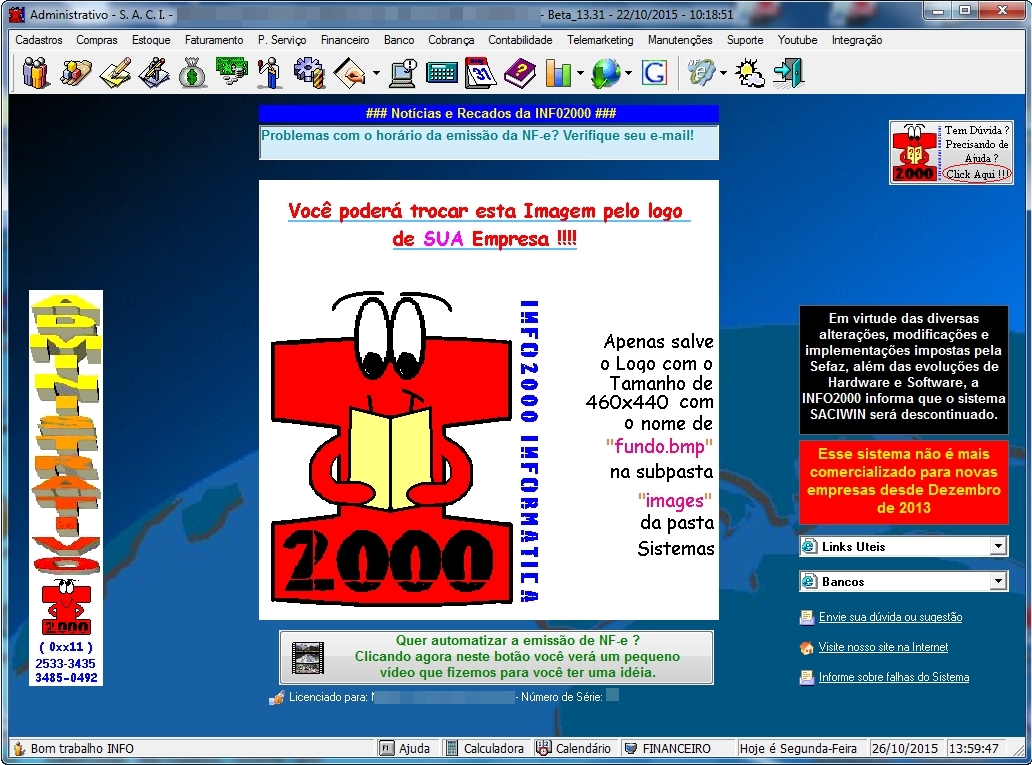The height and width of the screenshot is (765, 1032).
Task: Open the dropdown arrow beside globe icon
Action: pos(628,73)
